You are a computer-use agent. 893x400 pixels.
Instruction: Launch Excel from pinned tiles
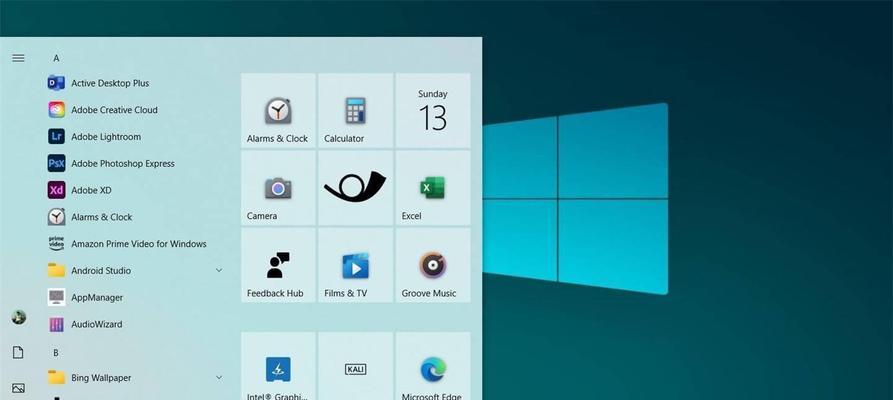click(x=433, y=188)
